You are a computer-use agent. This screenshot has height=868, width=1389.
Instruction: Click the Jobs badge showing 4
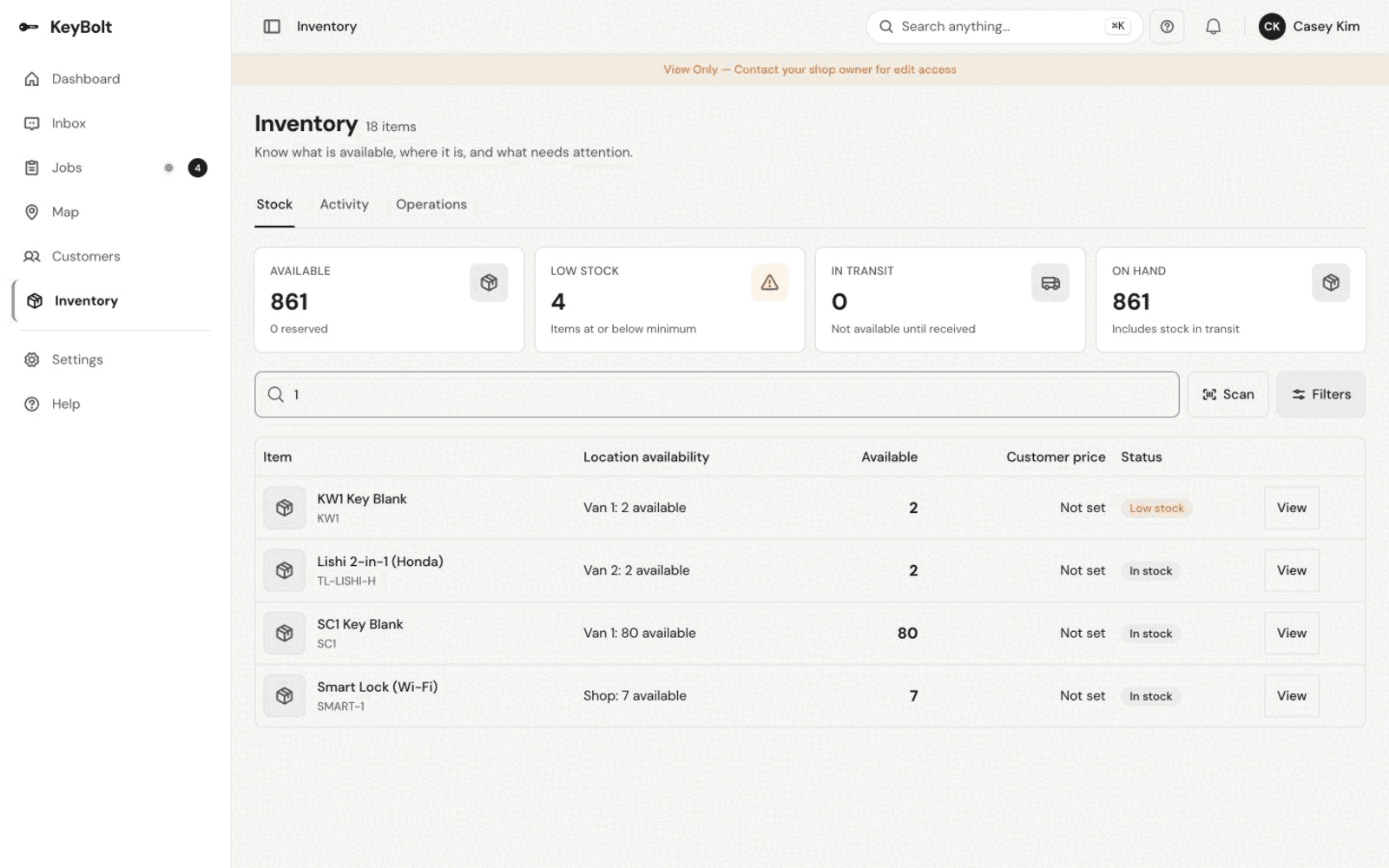[198, 168]
